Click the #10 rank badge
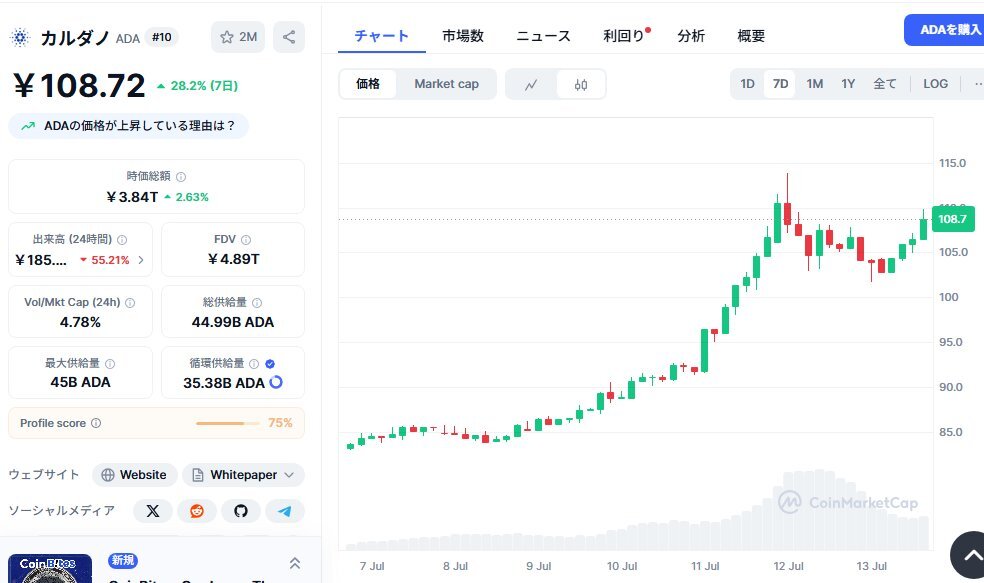Screen dimensions: 984x583 point(161,38)
